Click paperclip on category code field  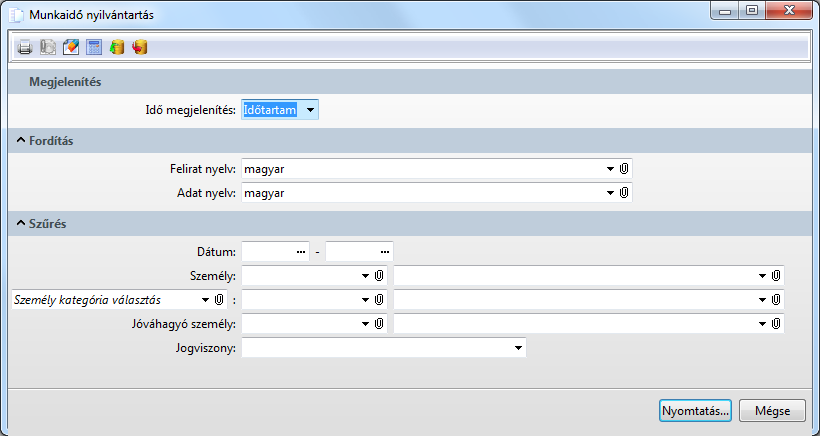379,300
